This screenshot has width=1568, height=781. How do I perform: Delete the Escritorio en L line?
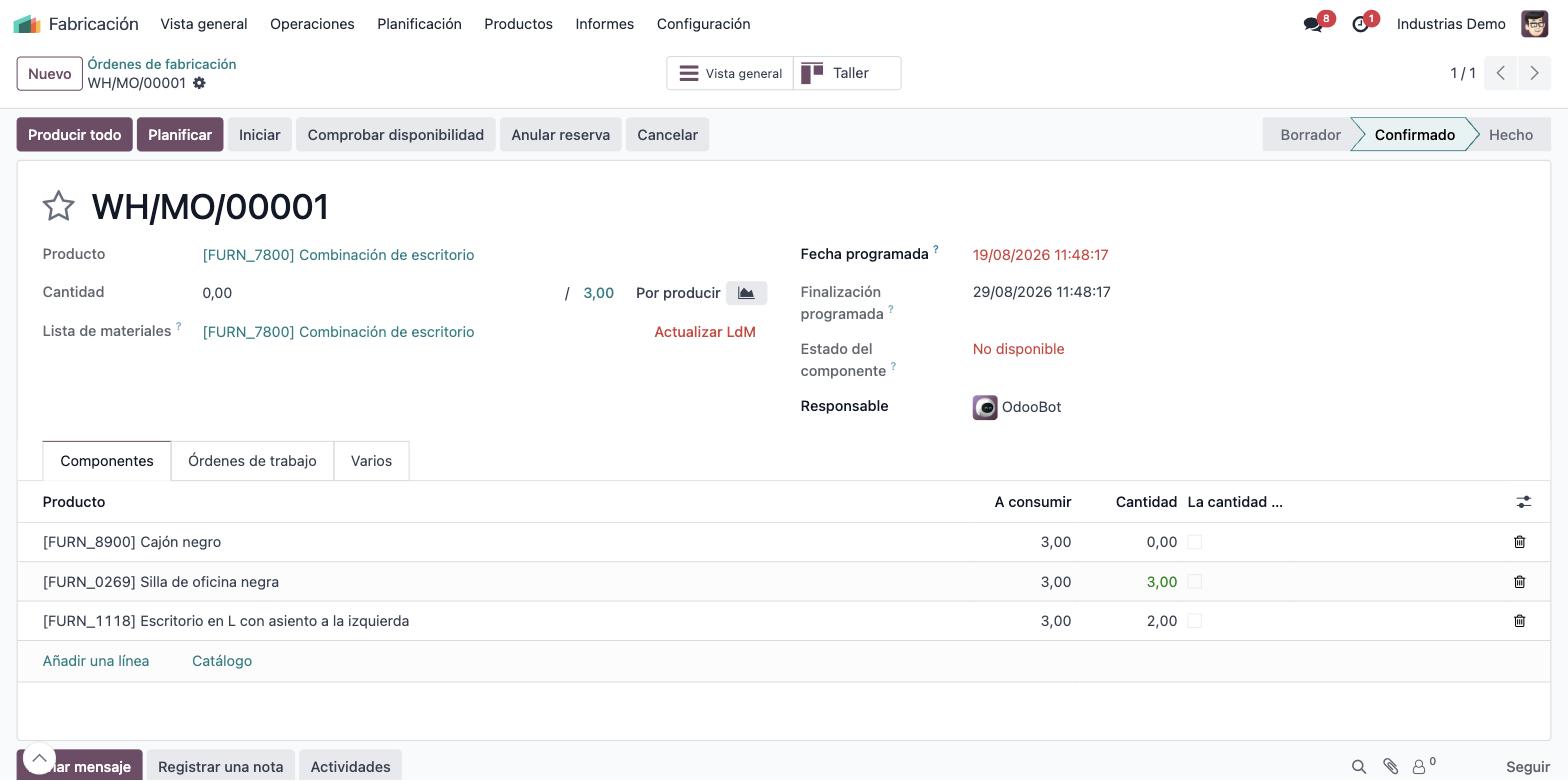1519,621
